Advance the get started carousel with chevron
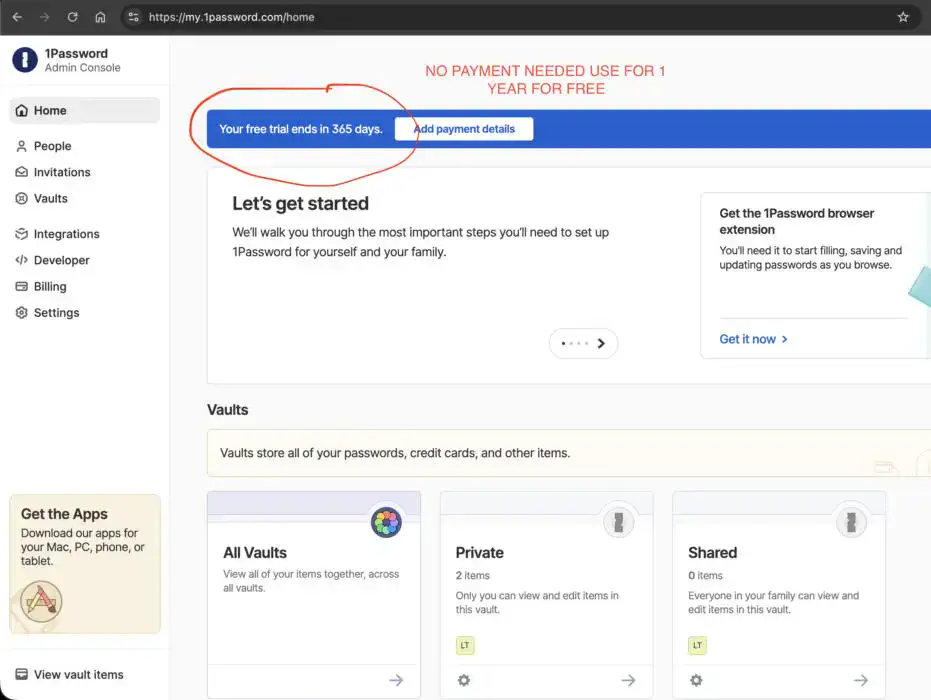 (x=601, y=343)
